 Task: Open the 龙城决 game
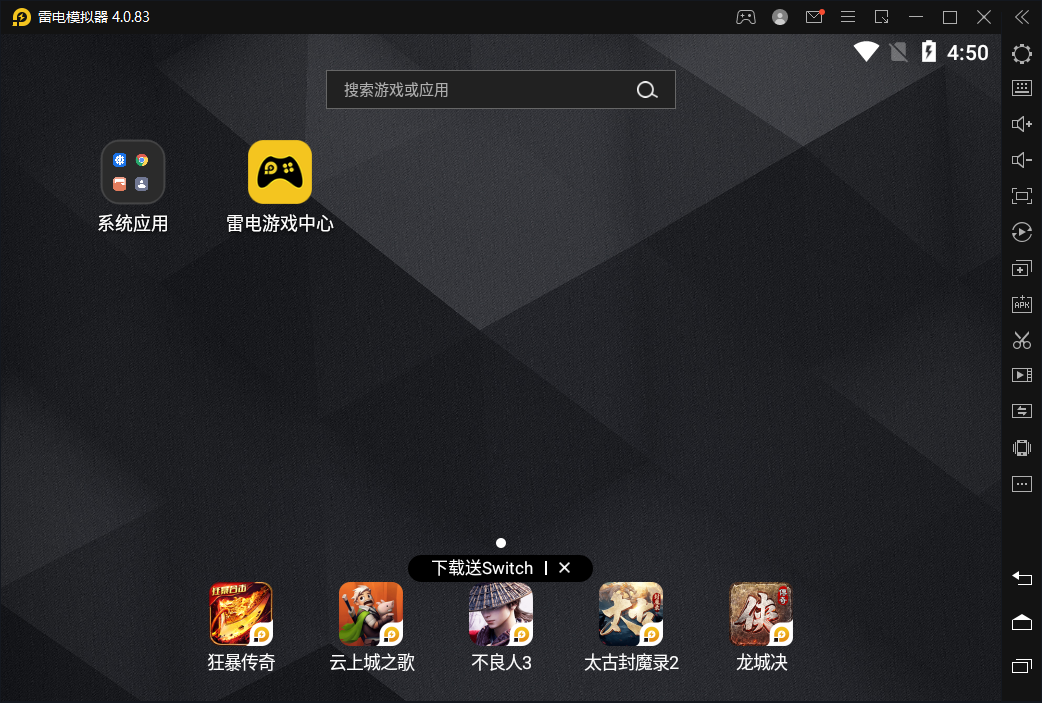(x=761, y=614)
